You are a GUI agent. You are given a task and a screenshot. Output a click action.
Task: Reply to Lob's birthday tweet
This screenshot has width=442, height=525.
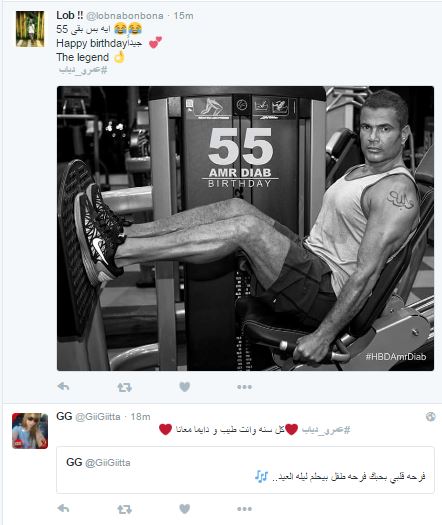point(63,387)
